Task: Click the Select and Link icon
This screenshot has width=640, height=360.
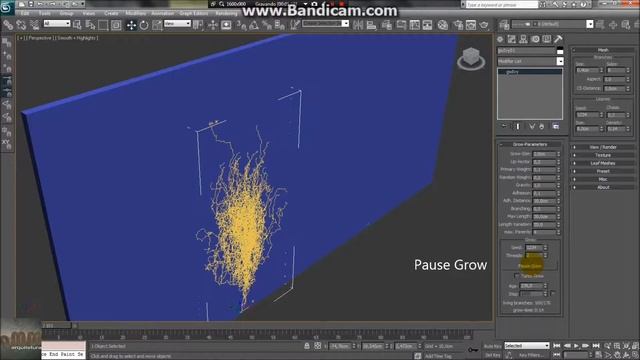Action: [x=8, y=25]
